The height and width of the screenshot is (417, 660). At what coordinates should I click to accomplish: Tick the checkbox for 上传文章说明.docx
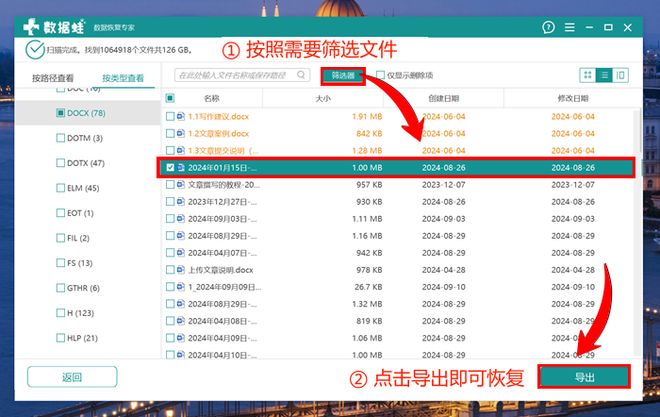pyautogui.click(x=170, y=270)
